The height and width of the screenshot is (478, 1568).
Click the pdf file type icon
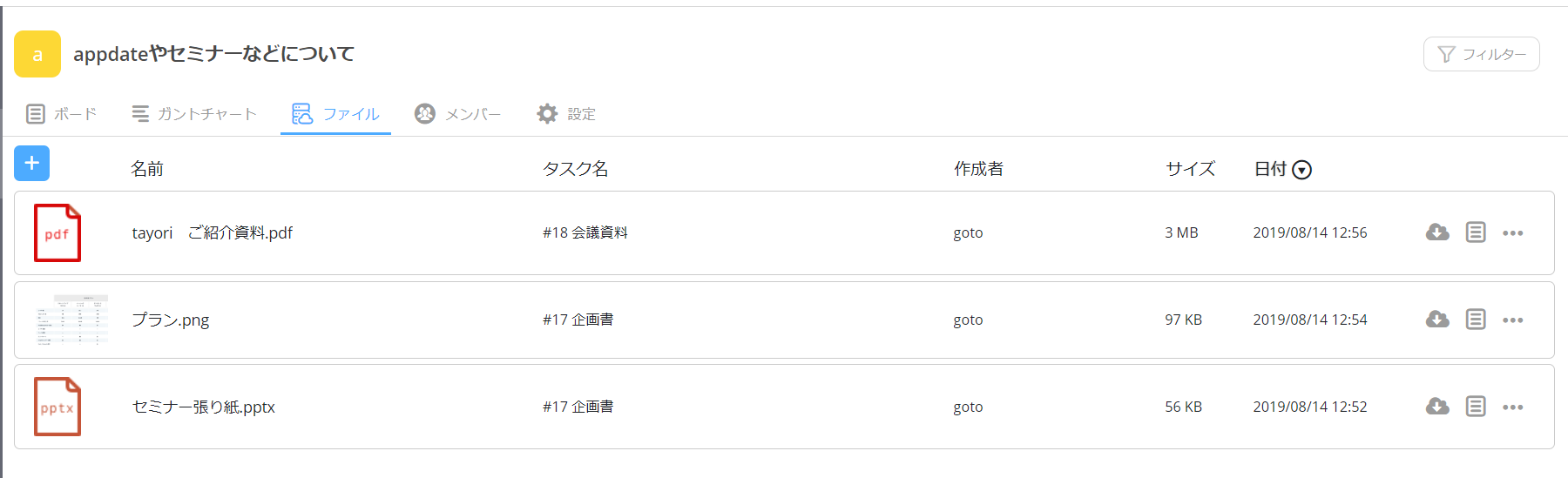[x=57, y=232]
